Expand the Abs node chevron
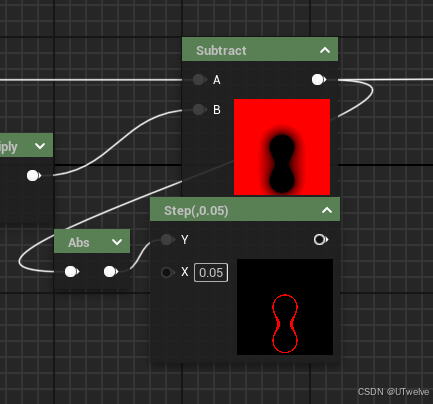433x404 pixels. click(x=117, y=242)
